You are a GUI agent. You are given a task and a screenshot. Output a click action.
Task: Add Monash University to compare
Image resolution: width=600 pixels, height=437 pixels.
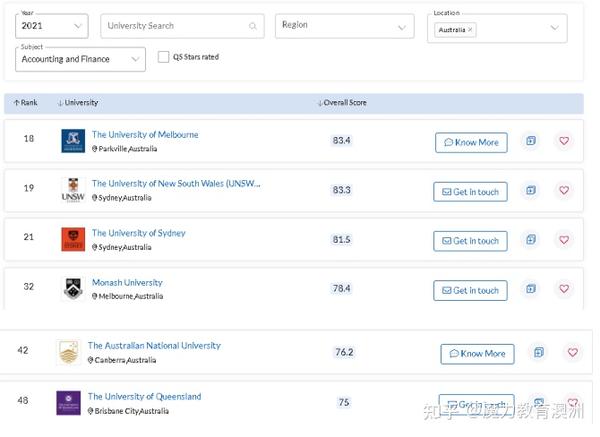(x=531, y=289)
